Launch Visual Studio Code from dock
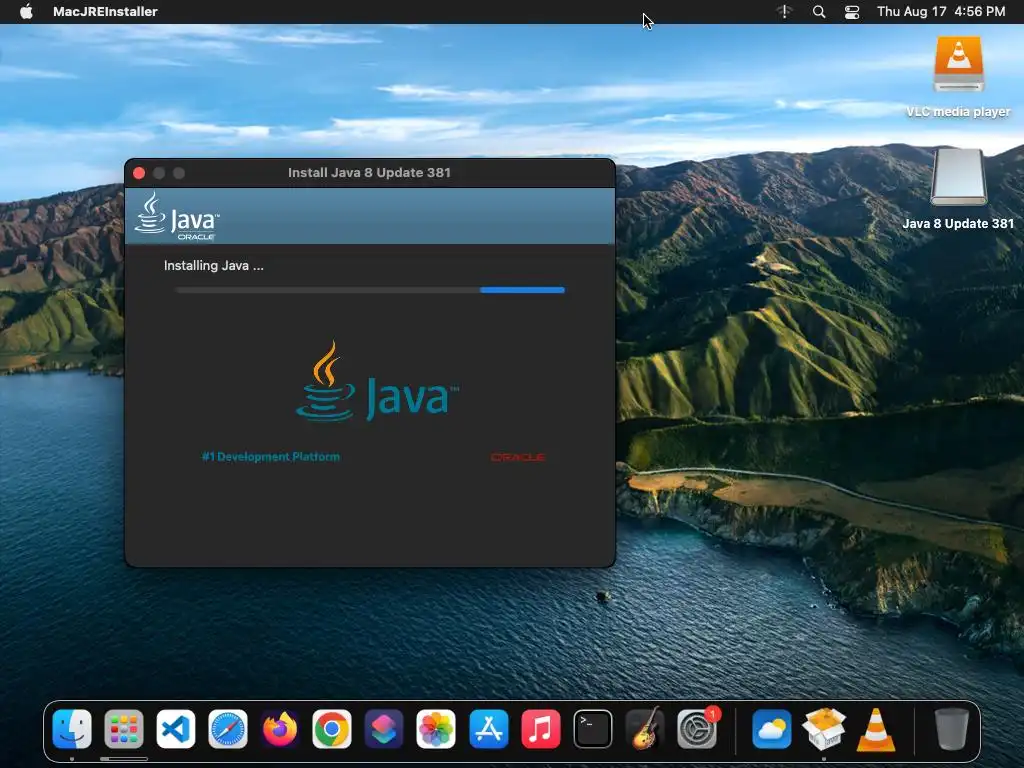1024x768 pixels. click(176, 729)
